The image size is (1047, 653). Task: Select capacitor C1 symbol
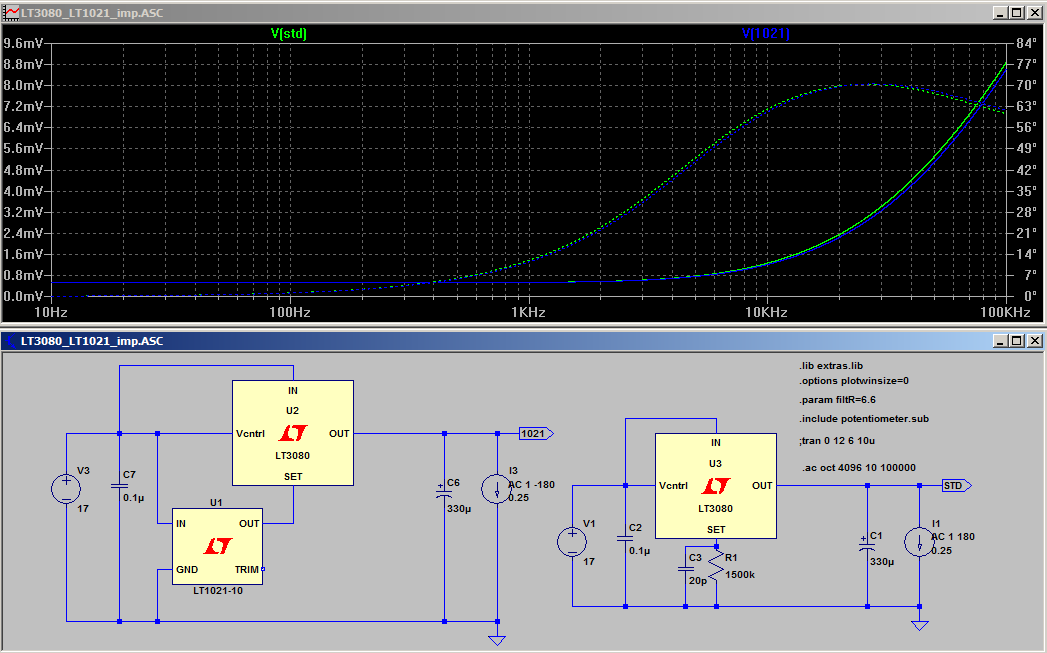[867, 546]
